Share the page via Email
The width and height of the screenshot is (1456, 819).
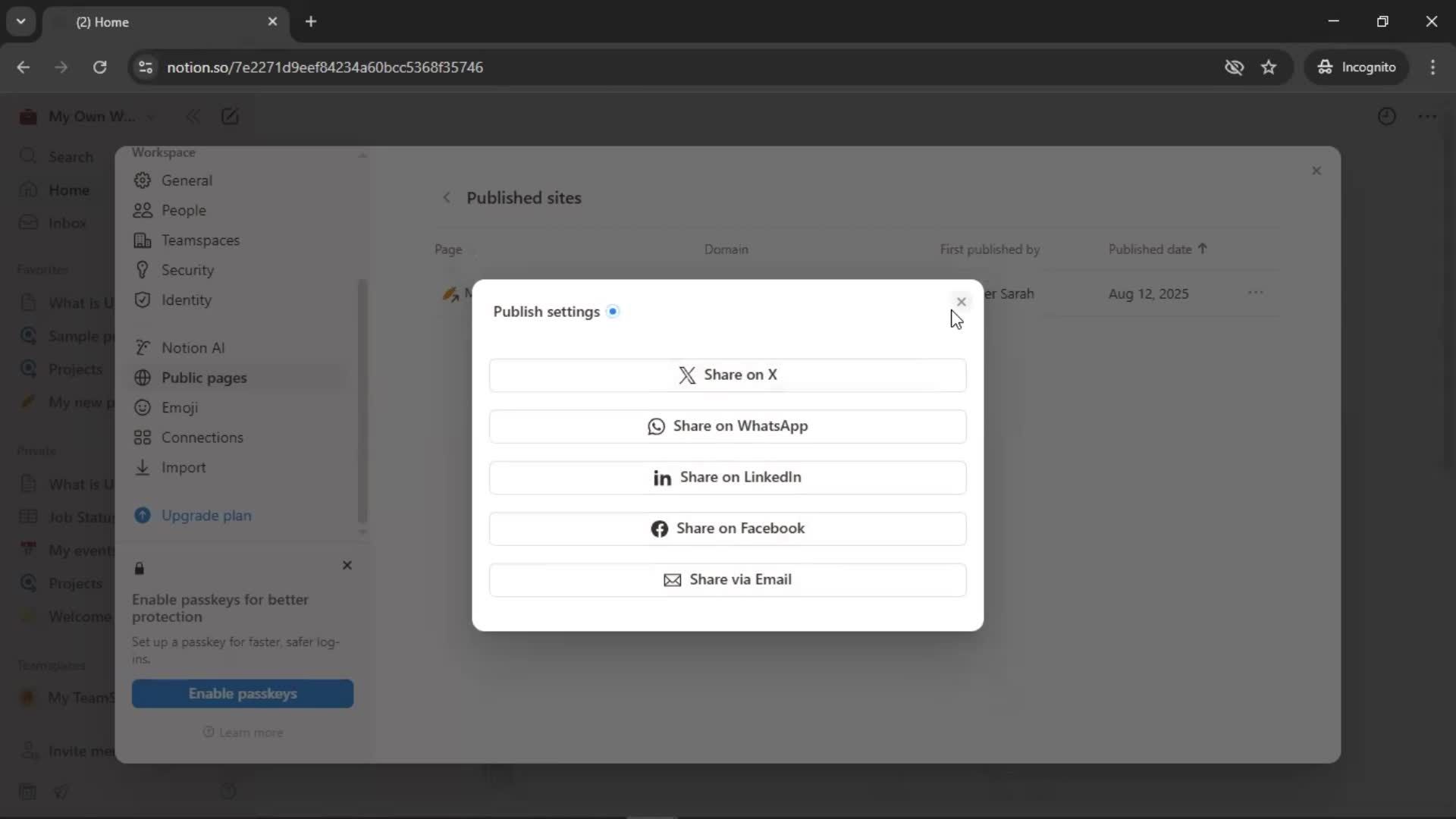[x=727, y=579]
